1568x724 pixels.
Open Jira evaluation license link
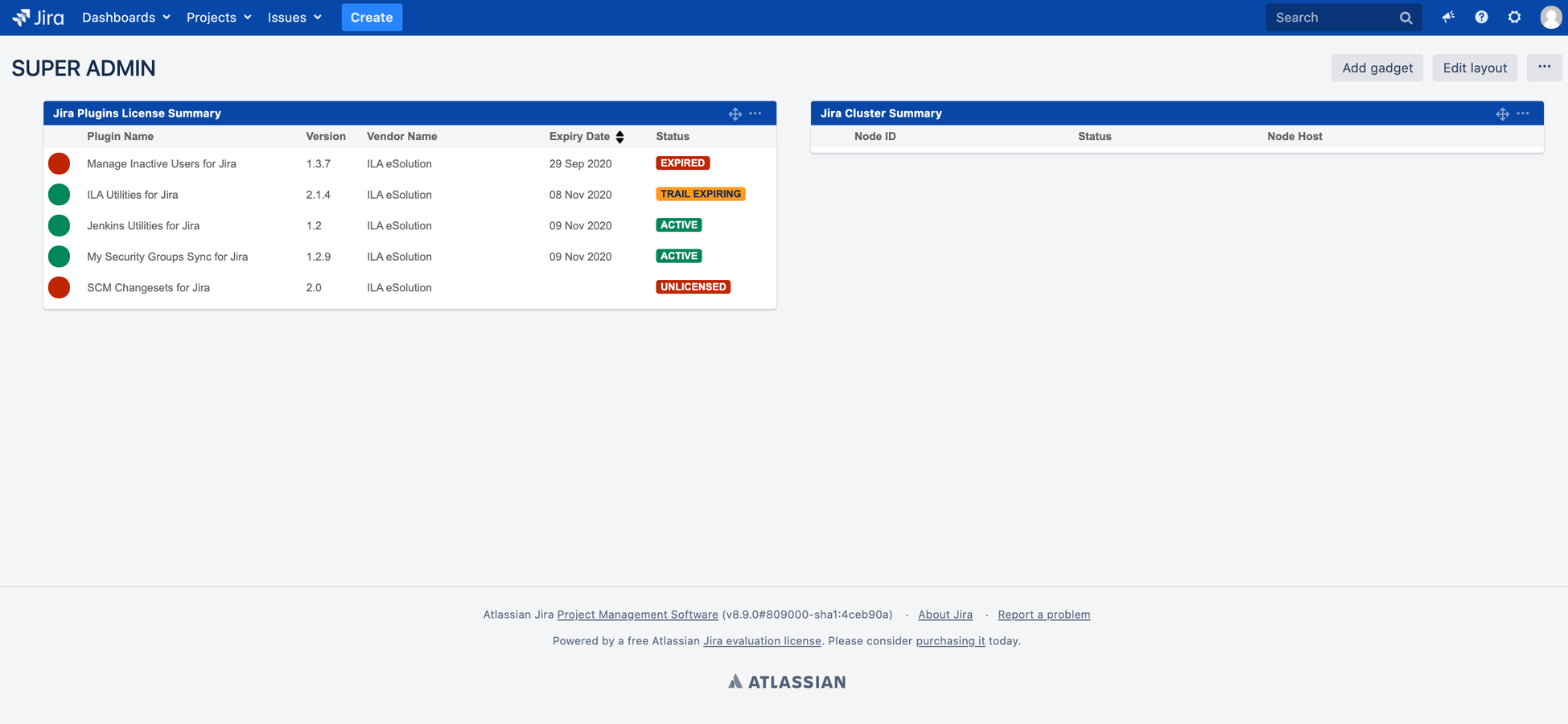point(763,641)
